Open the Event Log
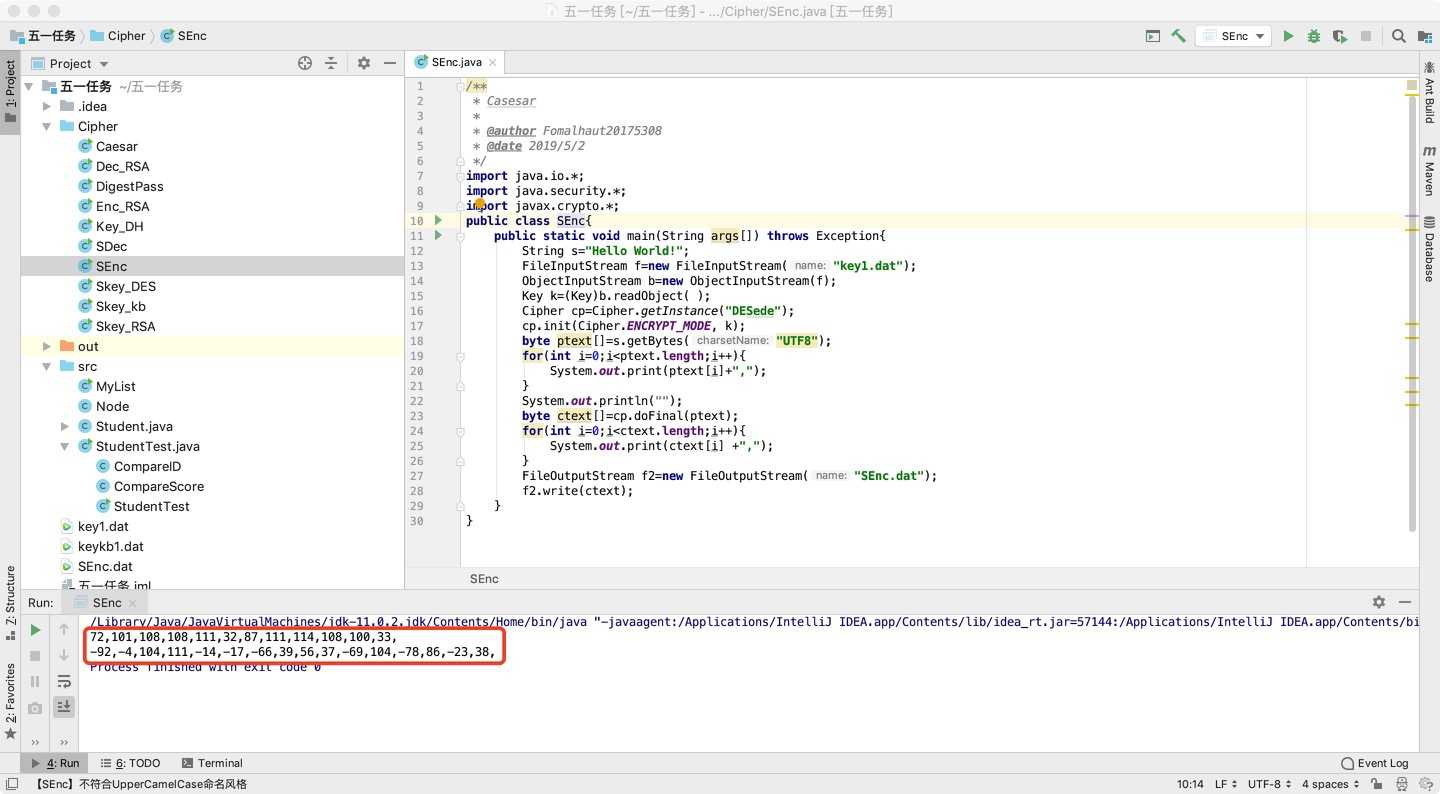1440x794 pixels. 1375,763
